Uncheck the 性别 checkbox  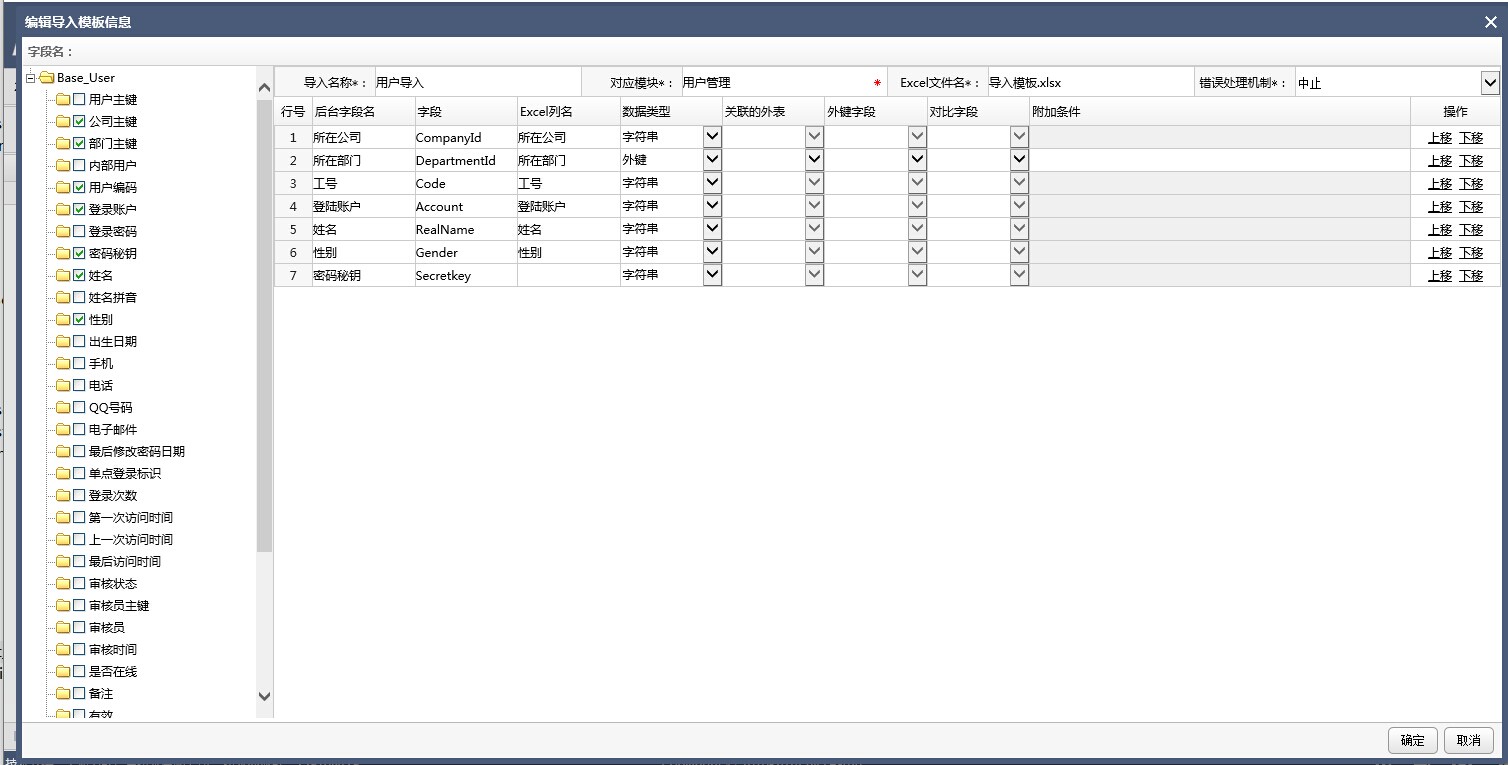tap(79, 319)
